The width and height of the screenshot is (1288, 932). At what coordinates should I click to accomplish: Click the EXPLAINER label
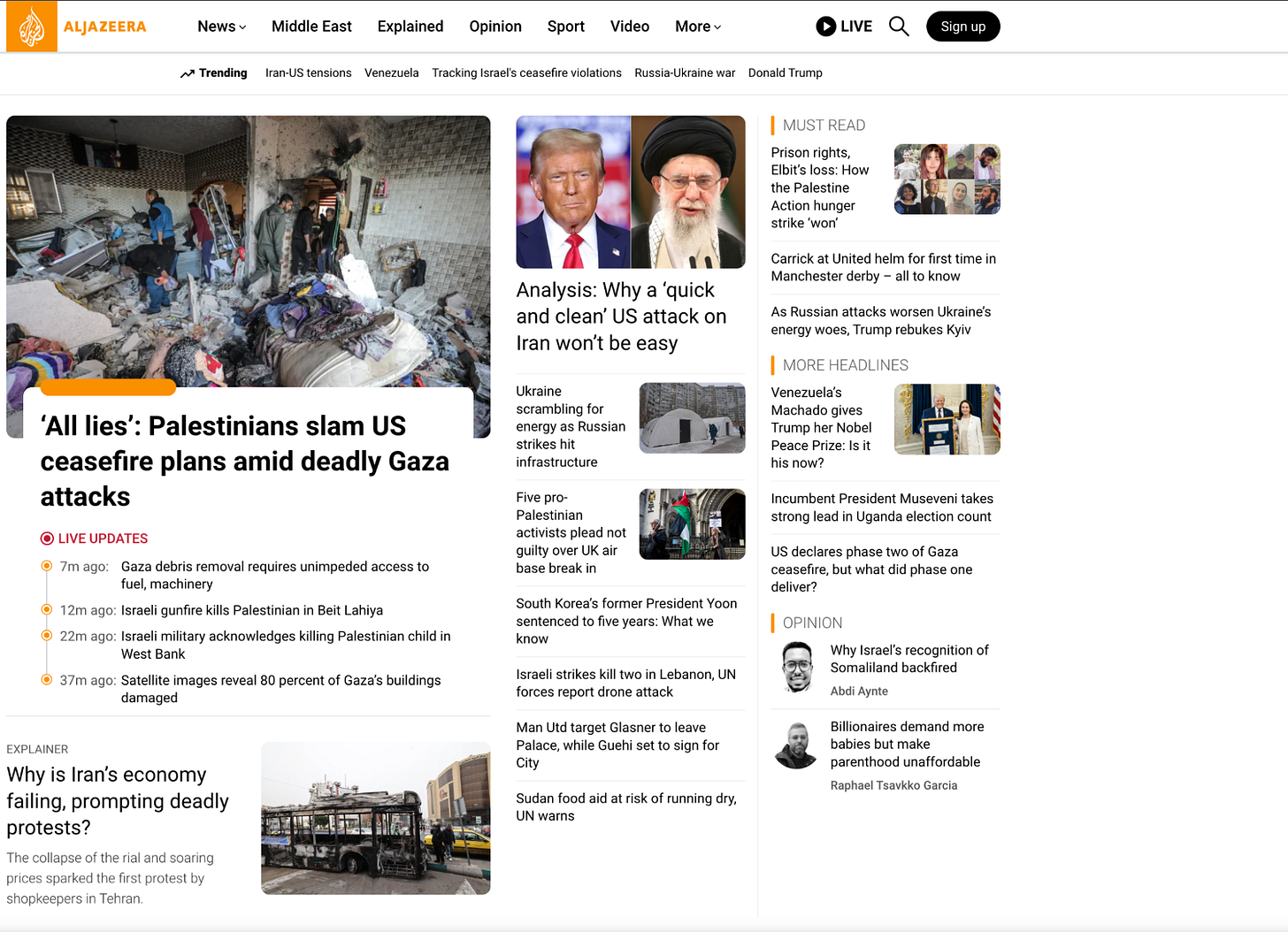click(x=37, y=749)
